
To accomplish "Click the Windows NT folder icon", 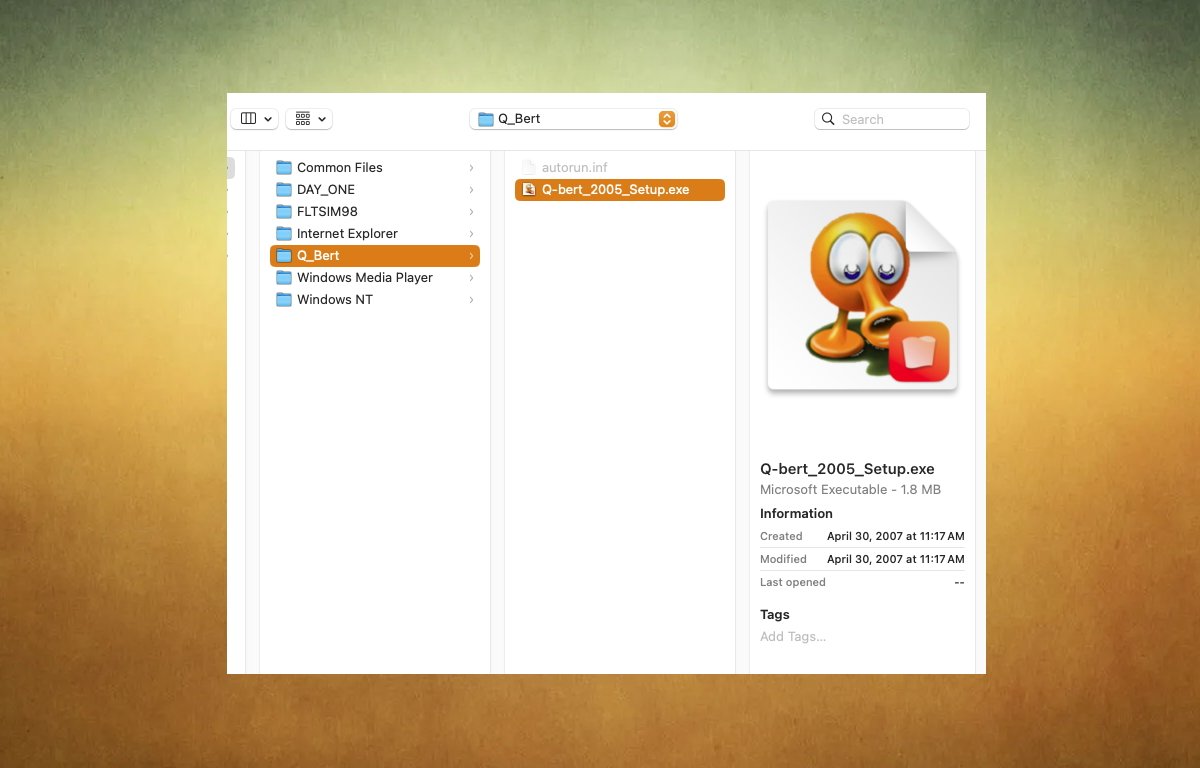I will click(284, 299).
